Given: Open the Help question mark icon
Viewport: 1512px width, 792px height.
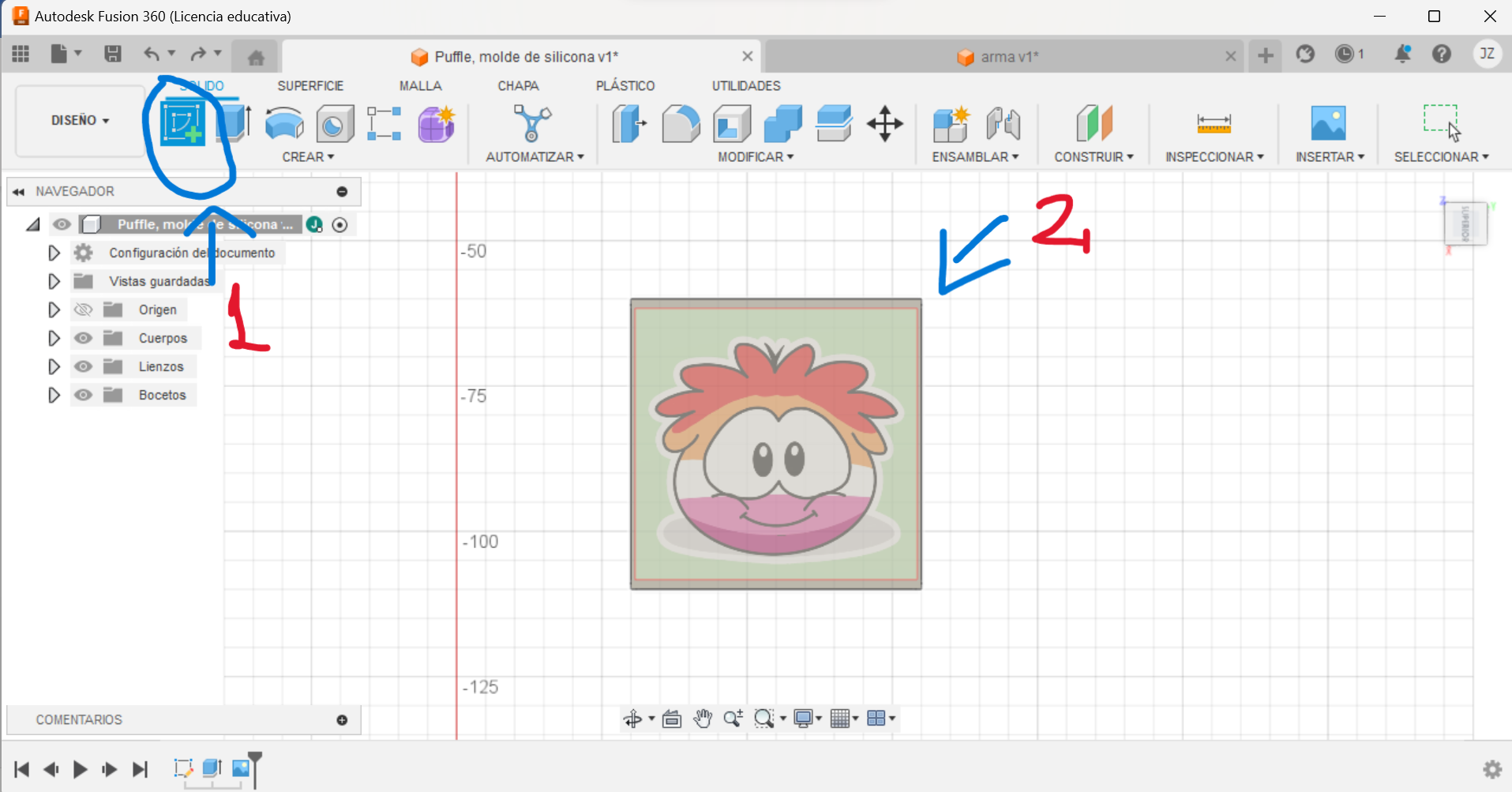Looking at the screenshot, I should [1442, 54].
